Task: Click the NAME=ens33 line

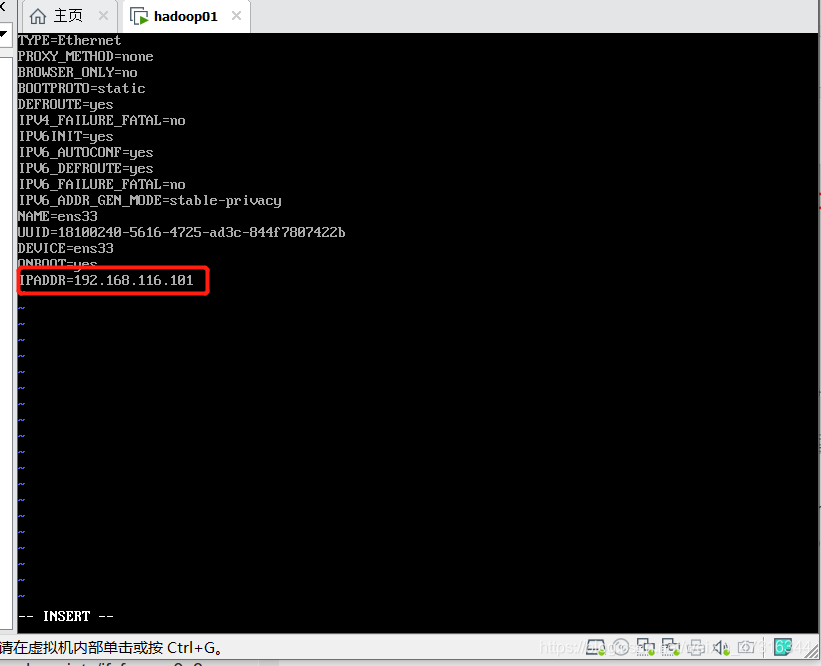Action: (58, 216)
